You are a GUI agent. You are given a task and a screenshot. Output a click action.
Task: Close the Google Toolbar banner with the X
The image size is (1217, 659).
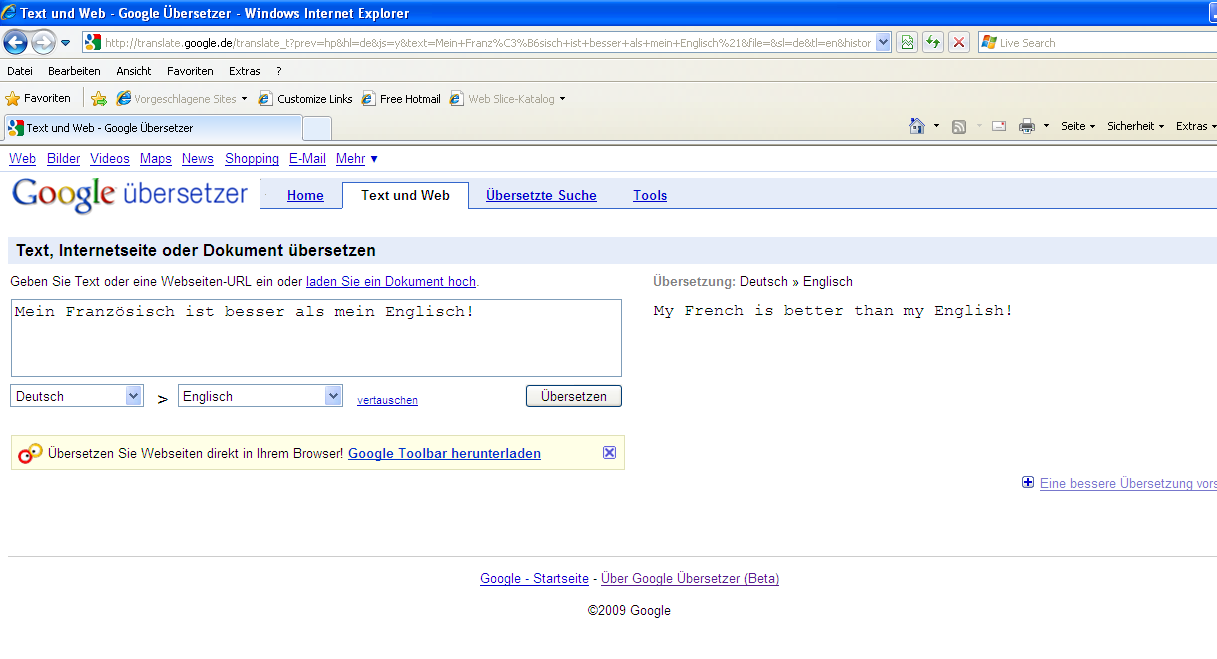(609, 453)
